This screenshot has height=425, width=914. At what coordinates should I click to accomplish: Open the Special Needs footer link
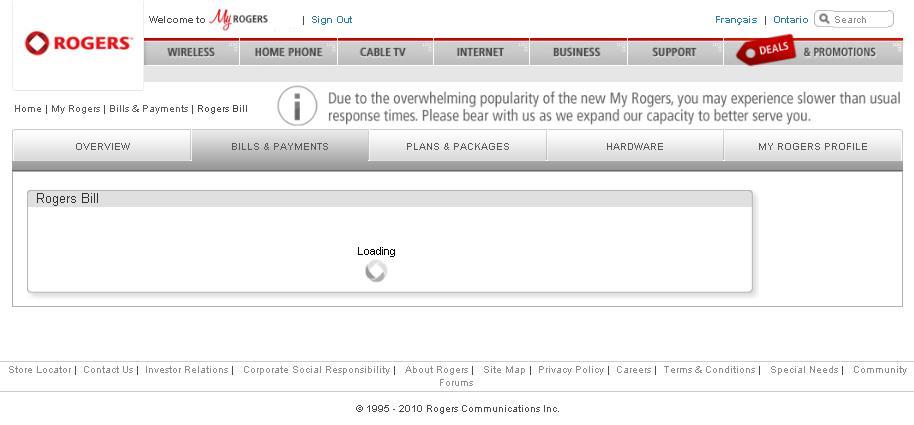point(804,370)
